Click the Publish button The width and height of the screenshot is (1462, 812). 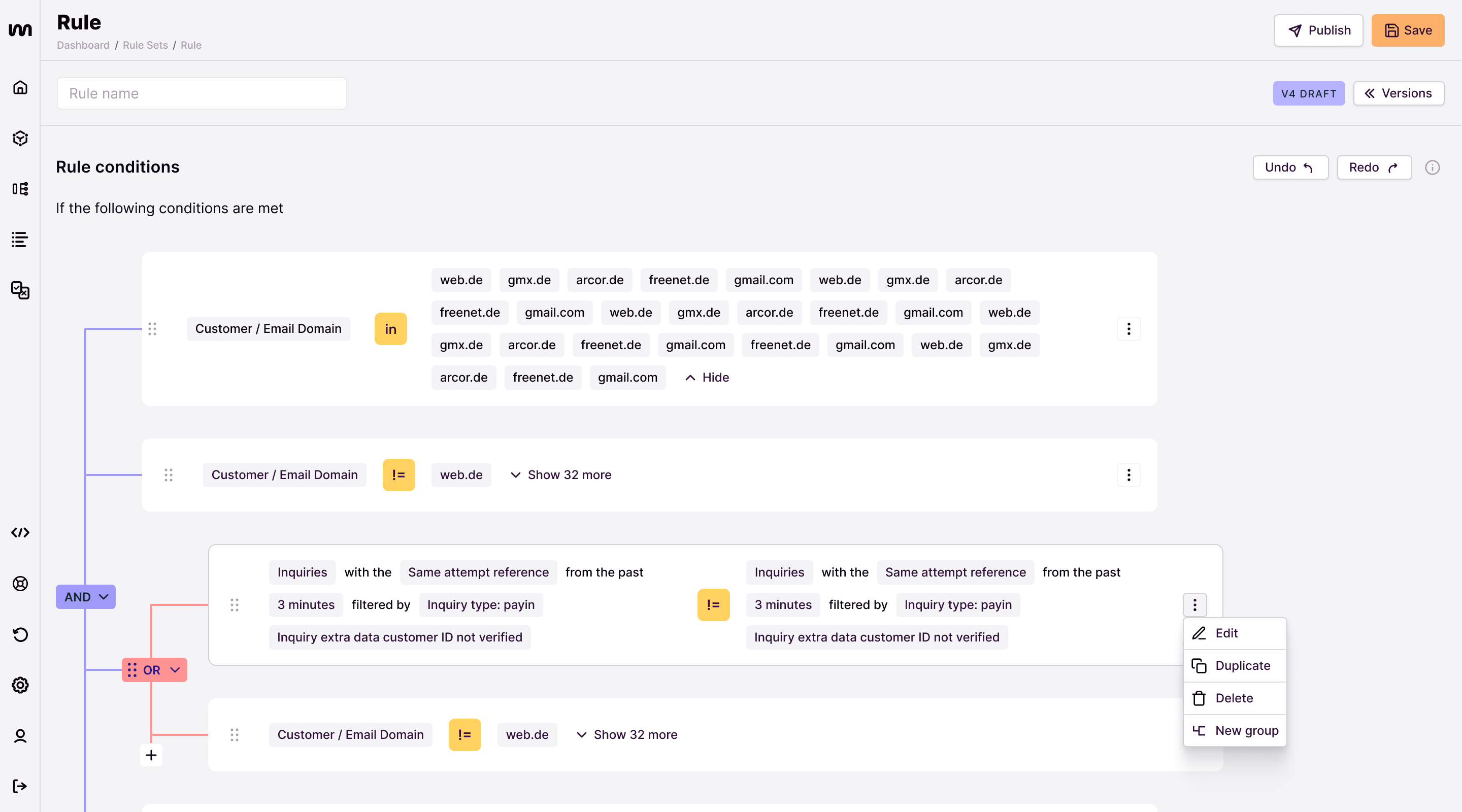(x=1318, y=30)
